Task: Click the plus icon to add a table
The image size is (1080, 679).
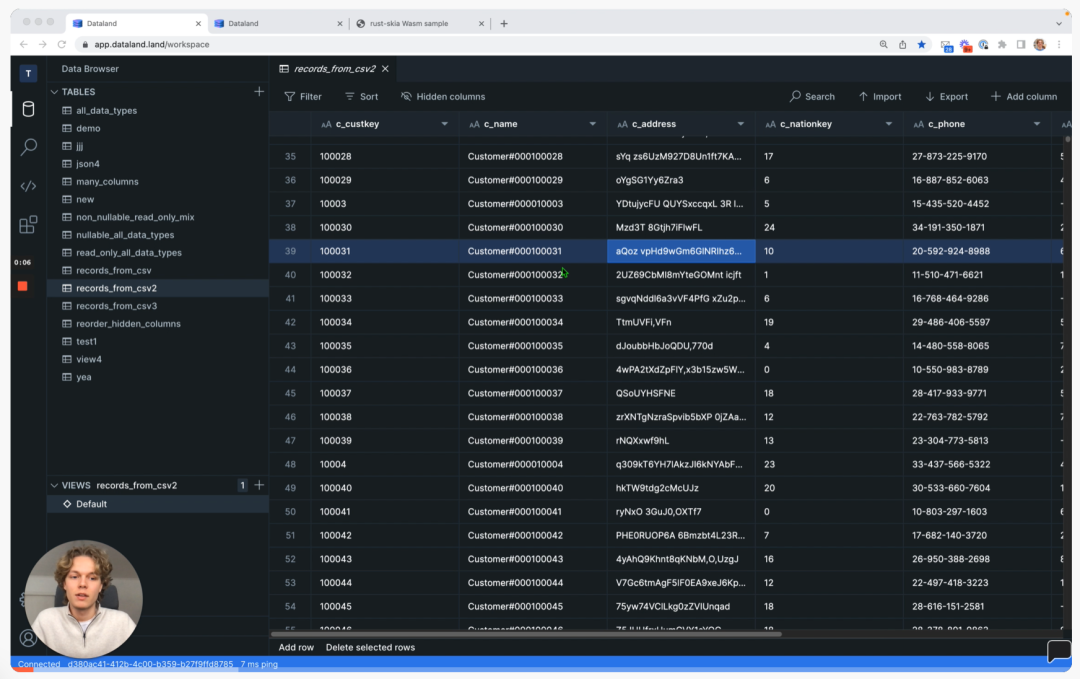Action: (259, 92)
